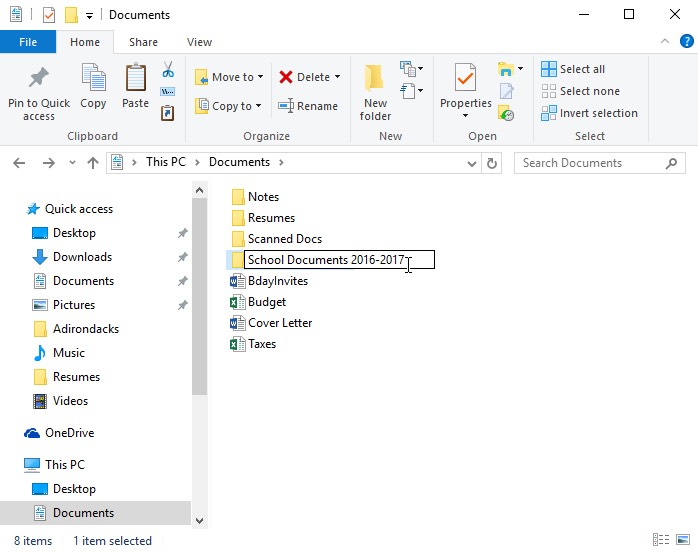Select the Scanned Docs folder
Screen dimensions: 698x552
pos(276,239)
